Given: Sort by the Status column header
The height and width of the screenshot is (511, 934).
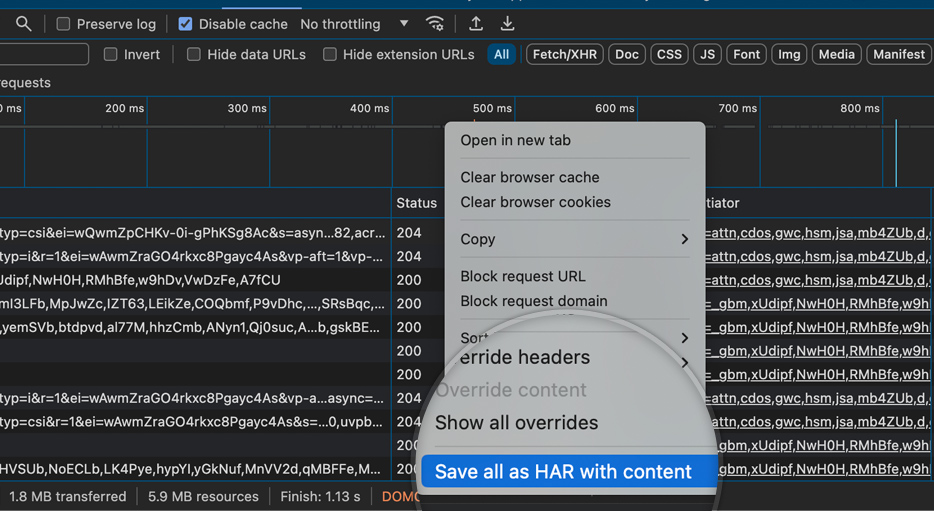Looking at the screenshot, I should 416,203.
